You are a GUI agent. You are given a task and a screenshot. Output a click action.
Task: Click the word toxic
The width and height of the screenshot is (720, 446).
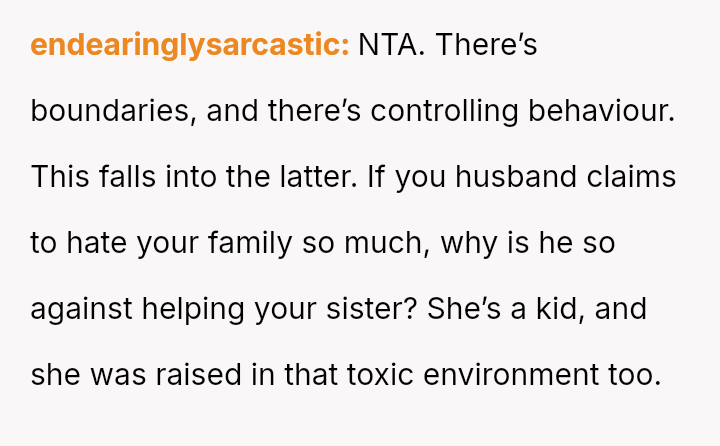380,374
